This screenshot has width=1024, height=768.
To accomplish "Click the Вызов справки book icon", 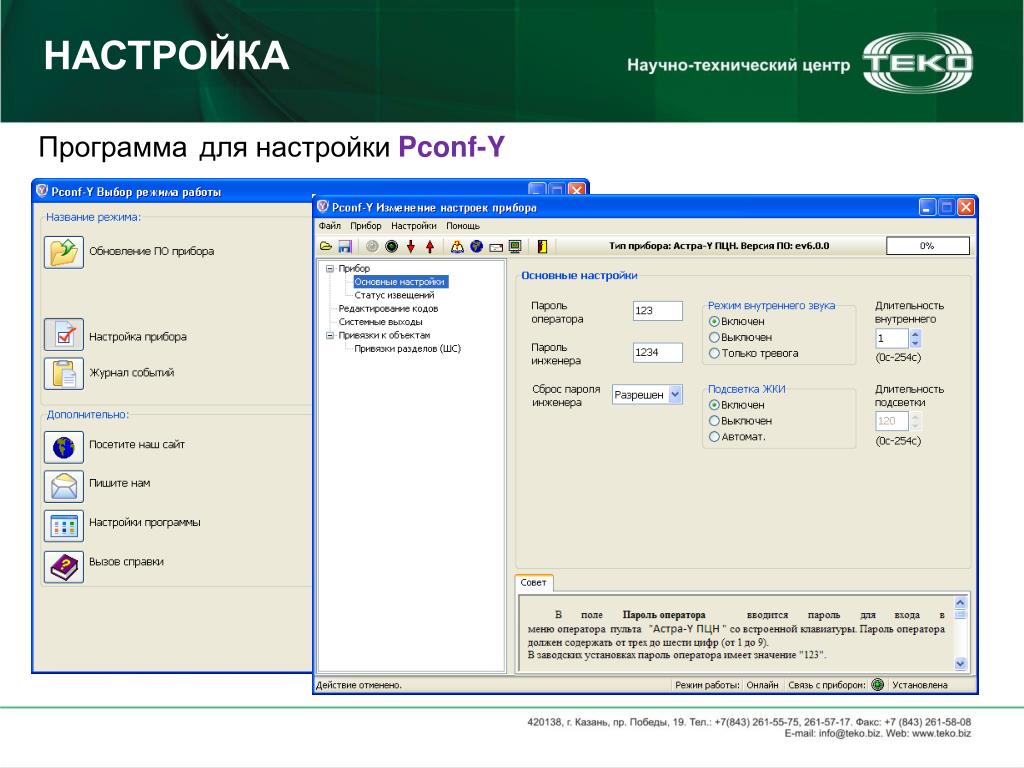I will click(64, 566).
